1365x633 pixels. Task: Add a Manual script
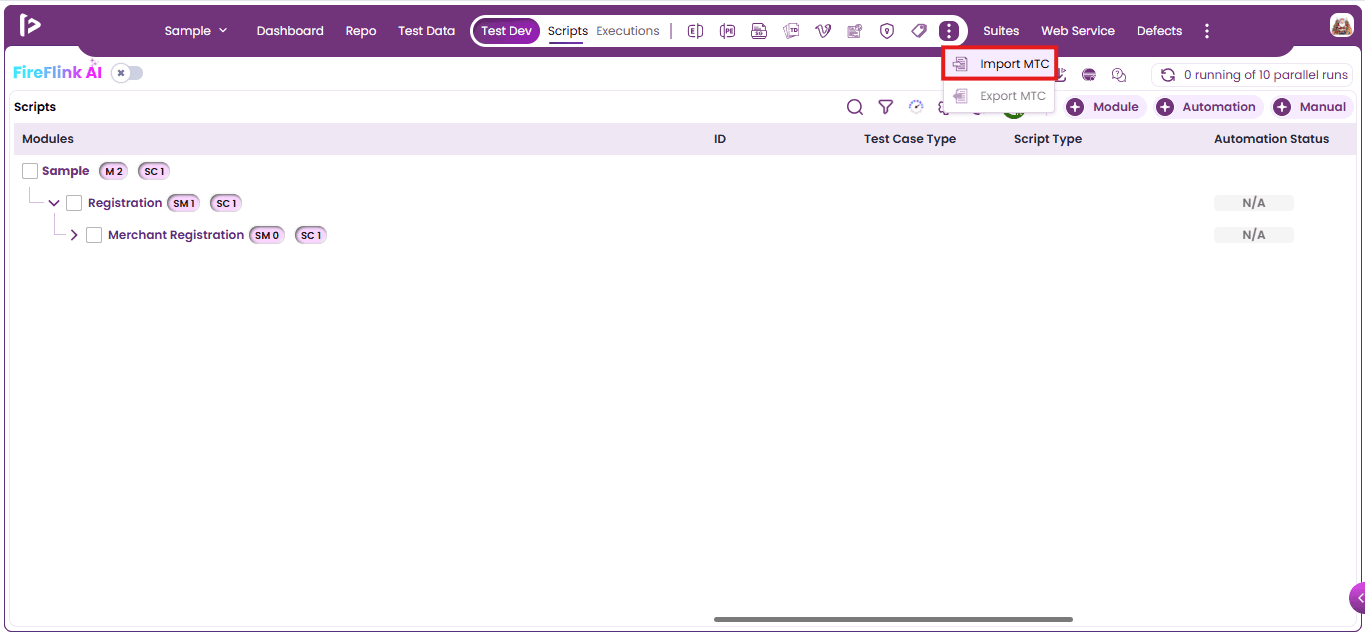[x=1312, y=107]
